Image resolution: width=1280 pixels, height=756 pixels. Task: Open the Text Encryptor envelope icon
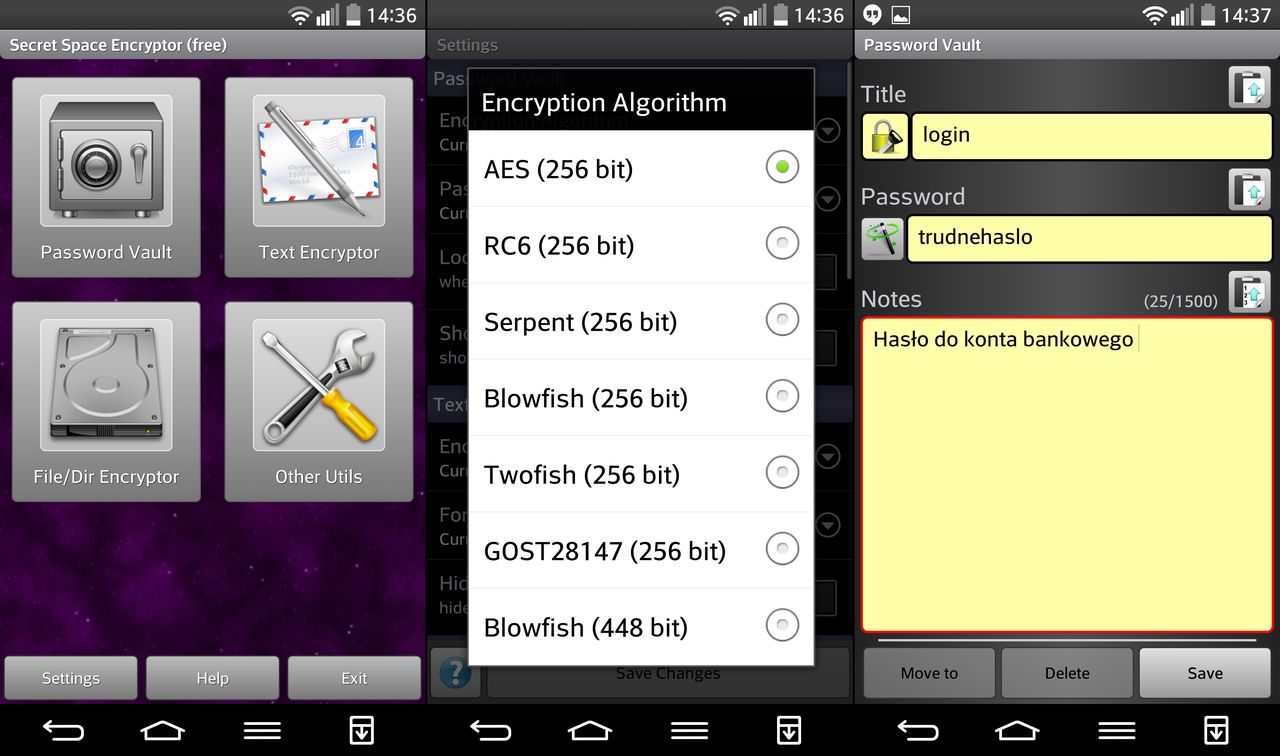click(319, 160)
